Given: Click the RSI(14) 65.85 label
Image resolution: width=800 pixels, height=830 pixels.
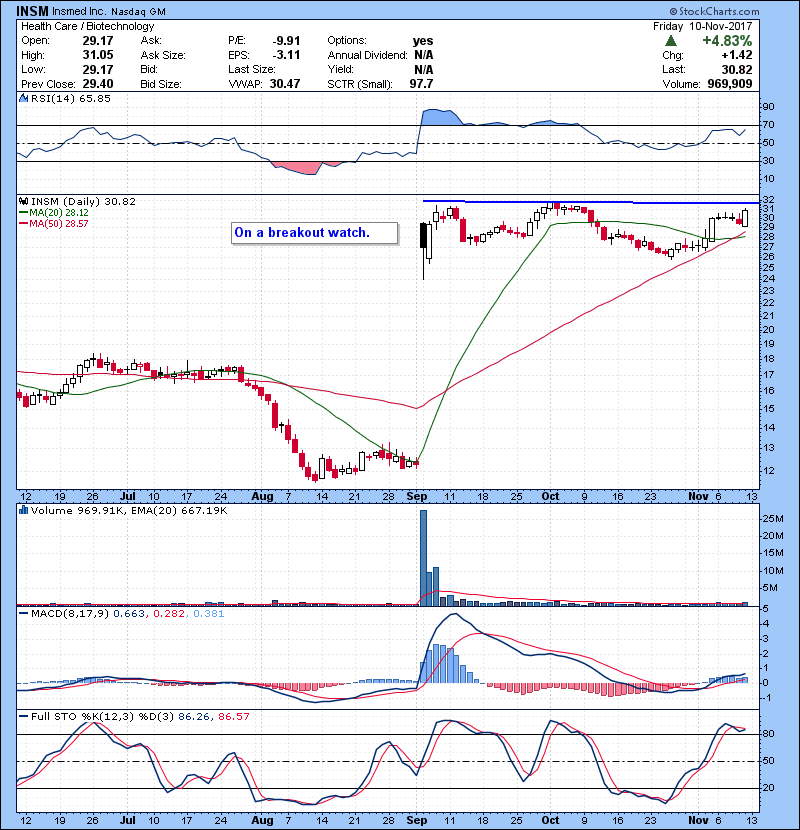Looking at the screenshot, I should [x=70, y=98].
